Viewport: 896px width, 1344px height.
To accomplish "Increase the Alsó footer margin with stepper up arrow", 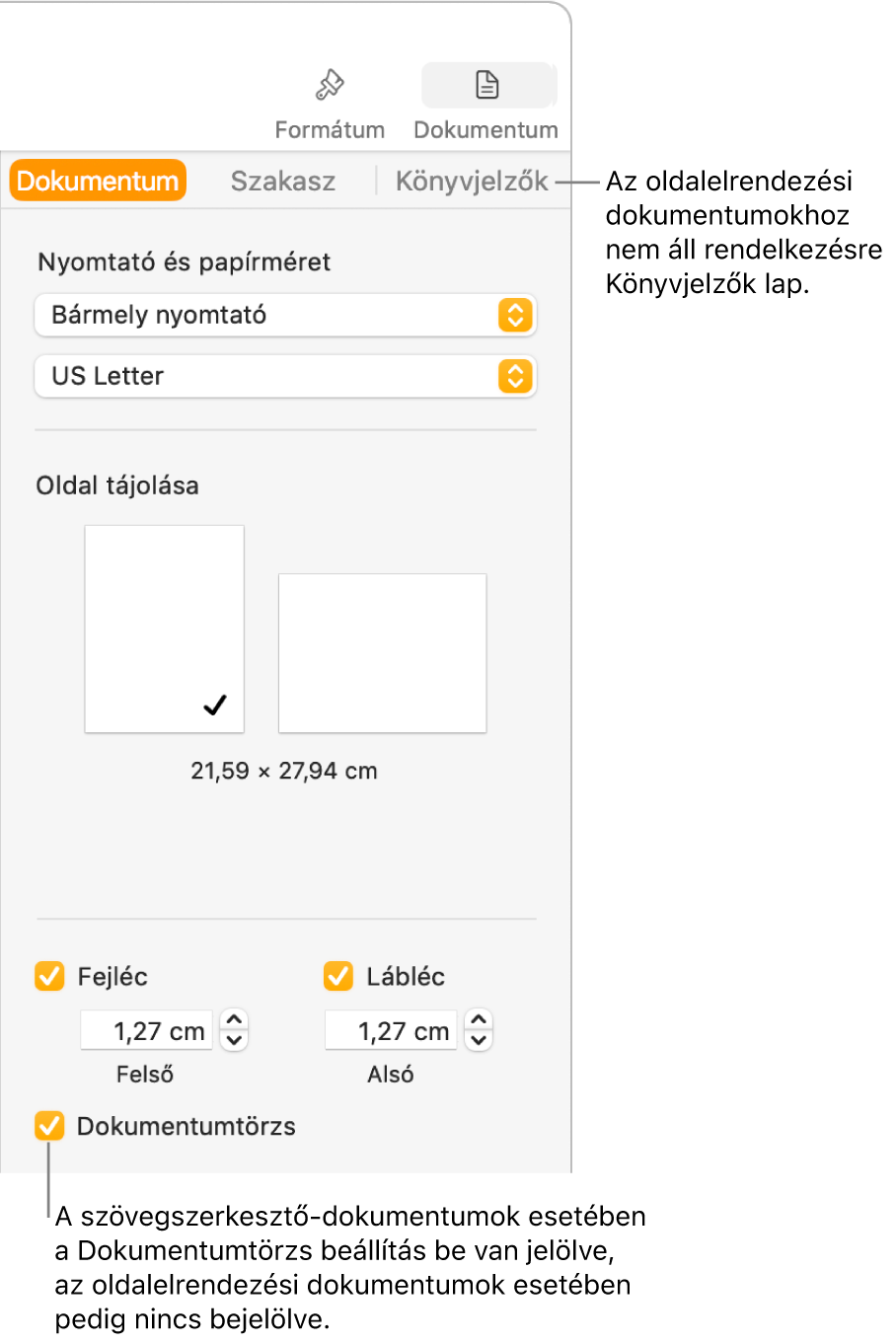I will (x=479, y=1020).
